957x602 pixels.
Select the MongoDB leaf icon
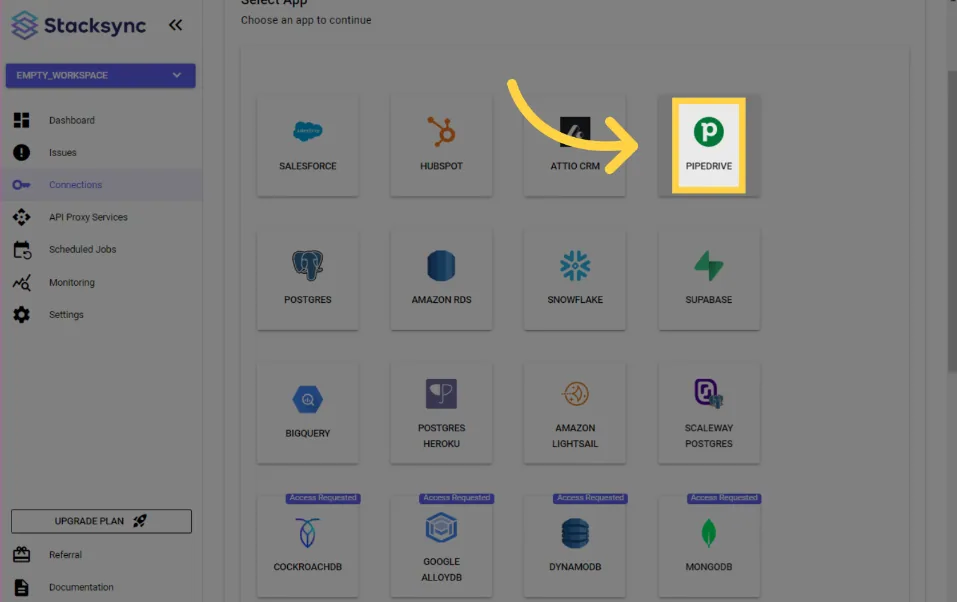point(709,533)
